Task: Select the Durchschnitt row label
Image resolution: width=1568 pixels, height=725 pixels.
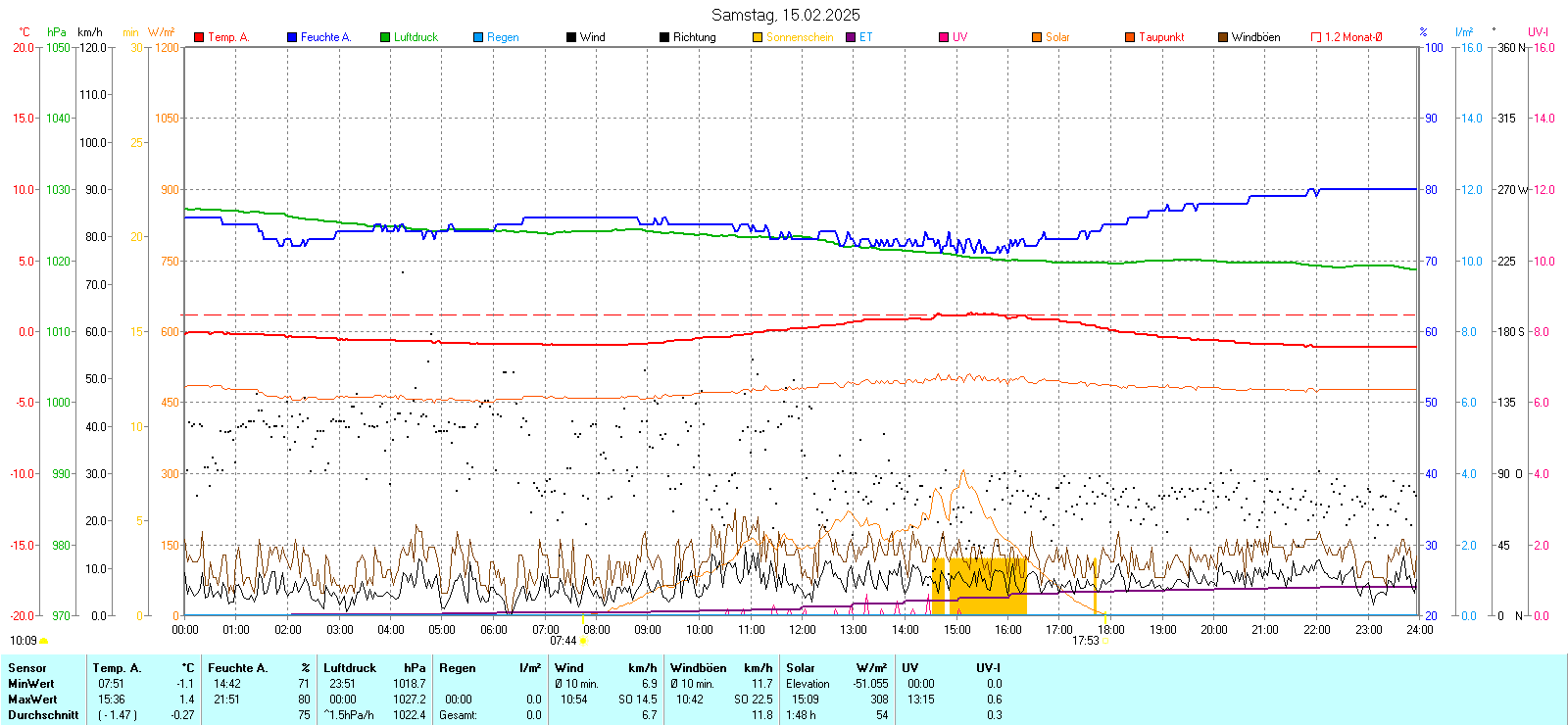Action: [x=43, y=715]
